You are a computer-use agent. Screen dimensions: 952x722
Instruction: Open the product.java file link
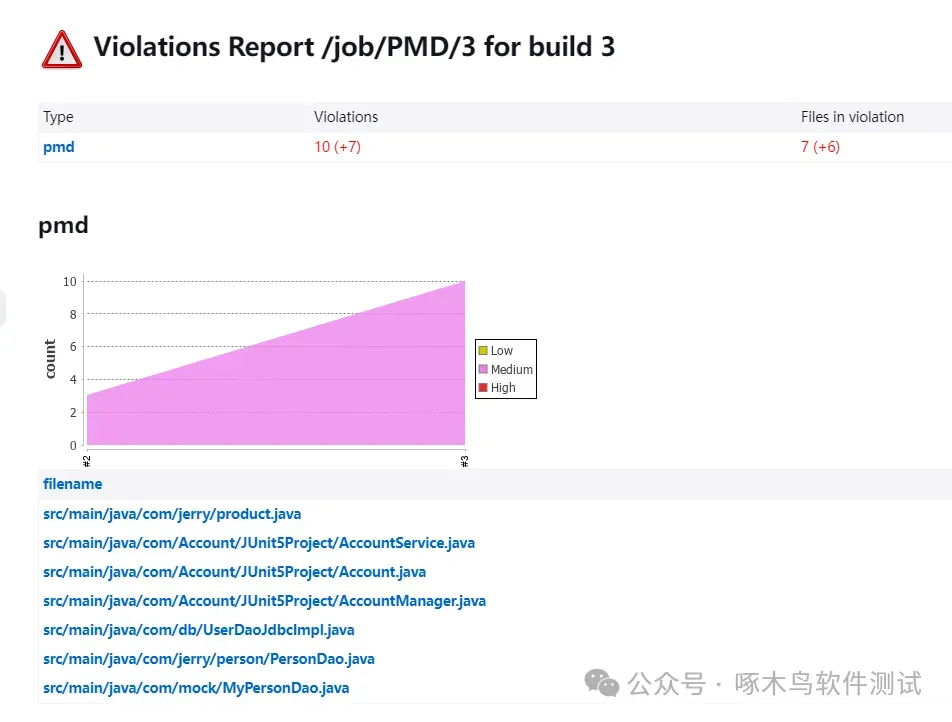coord(172,514)
